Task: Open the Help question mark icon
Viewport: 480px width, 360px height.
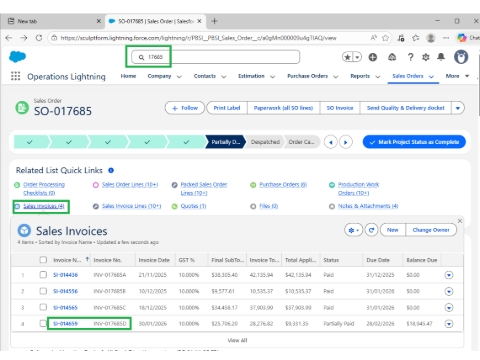Action: click(x=410, y=57)
